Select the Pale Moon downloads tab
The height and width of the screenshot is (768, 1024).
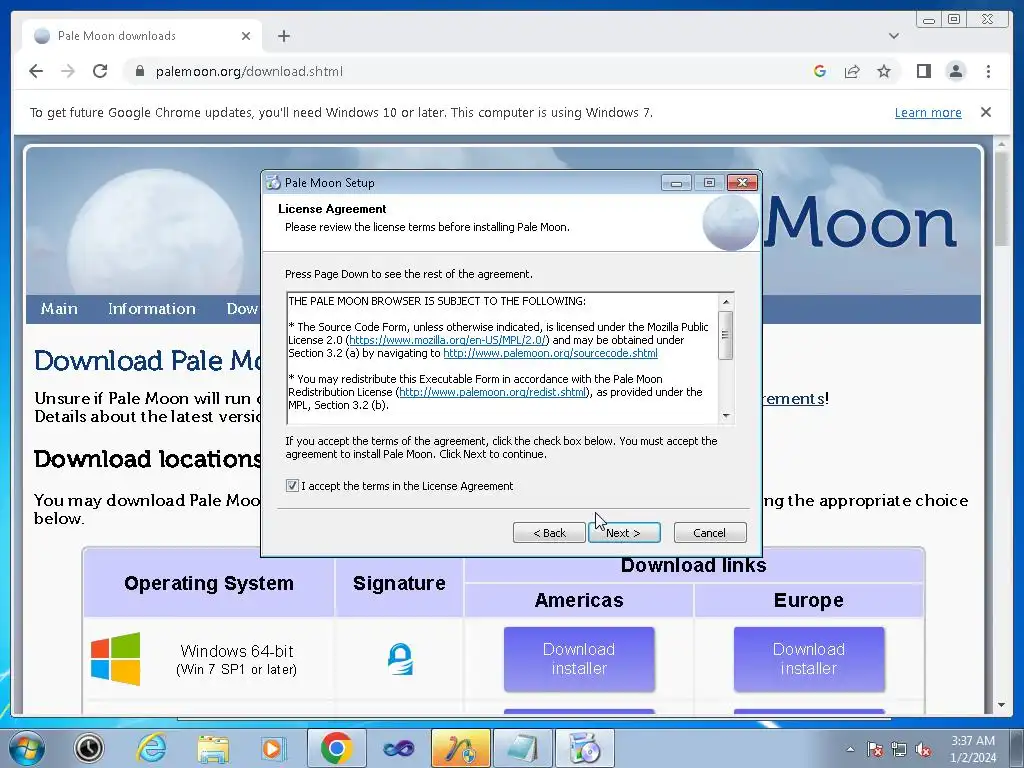tap(142, 36)
